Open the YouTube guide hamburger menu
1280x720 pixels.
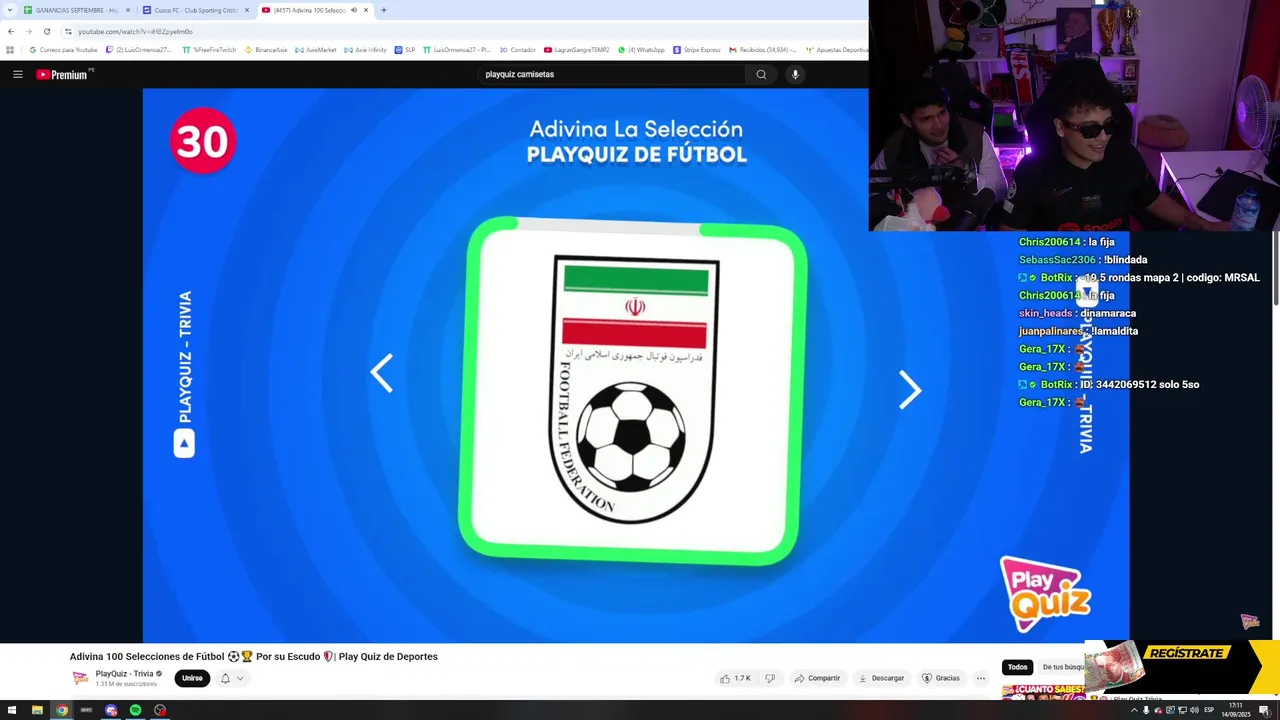(17, 74)
